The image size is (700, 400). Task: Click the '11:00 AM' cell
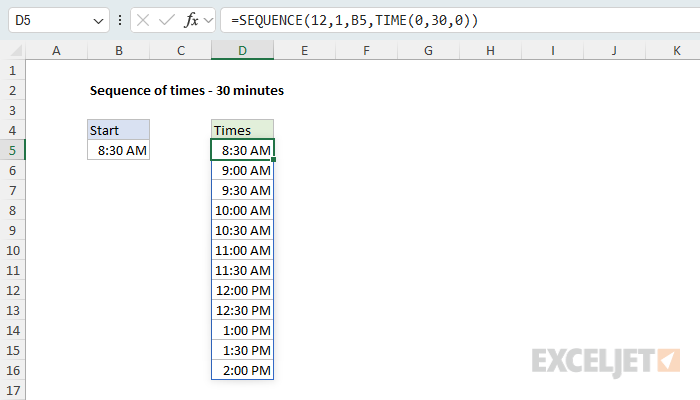pyautogui.click(x=242, y=250)
